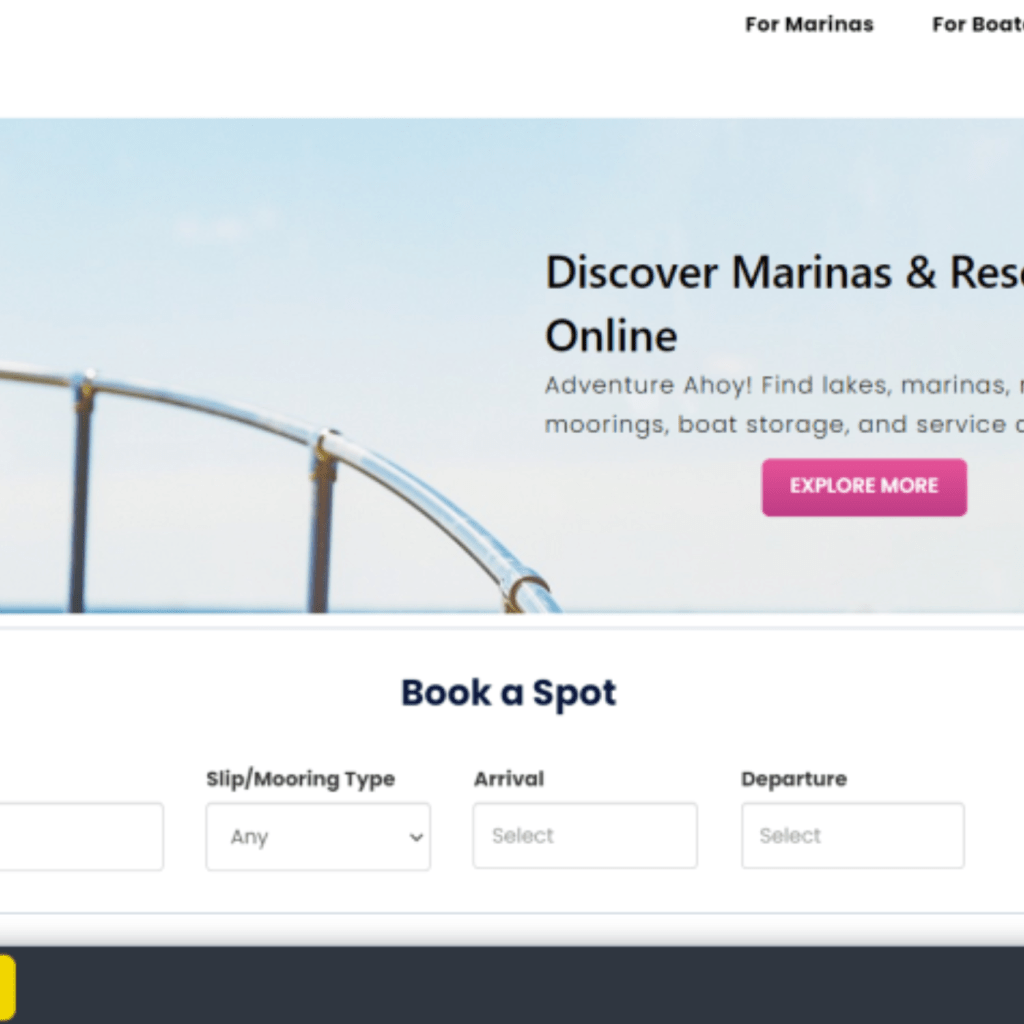Select the Departure date field
Screen dimensions: 1024x1024
852,835
